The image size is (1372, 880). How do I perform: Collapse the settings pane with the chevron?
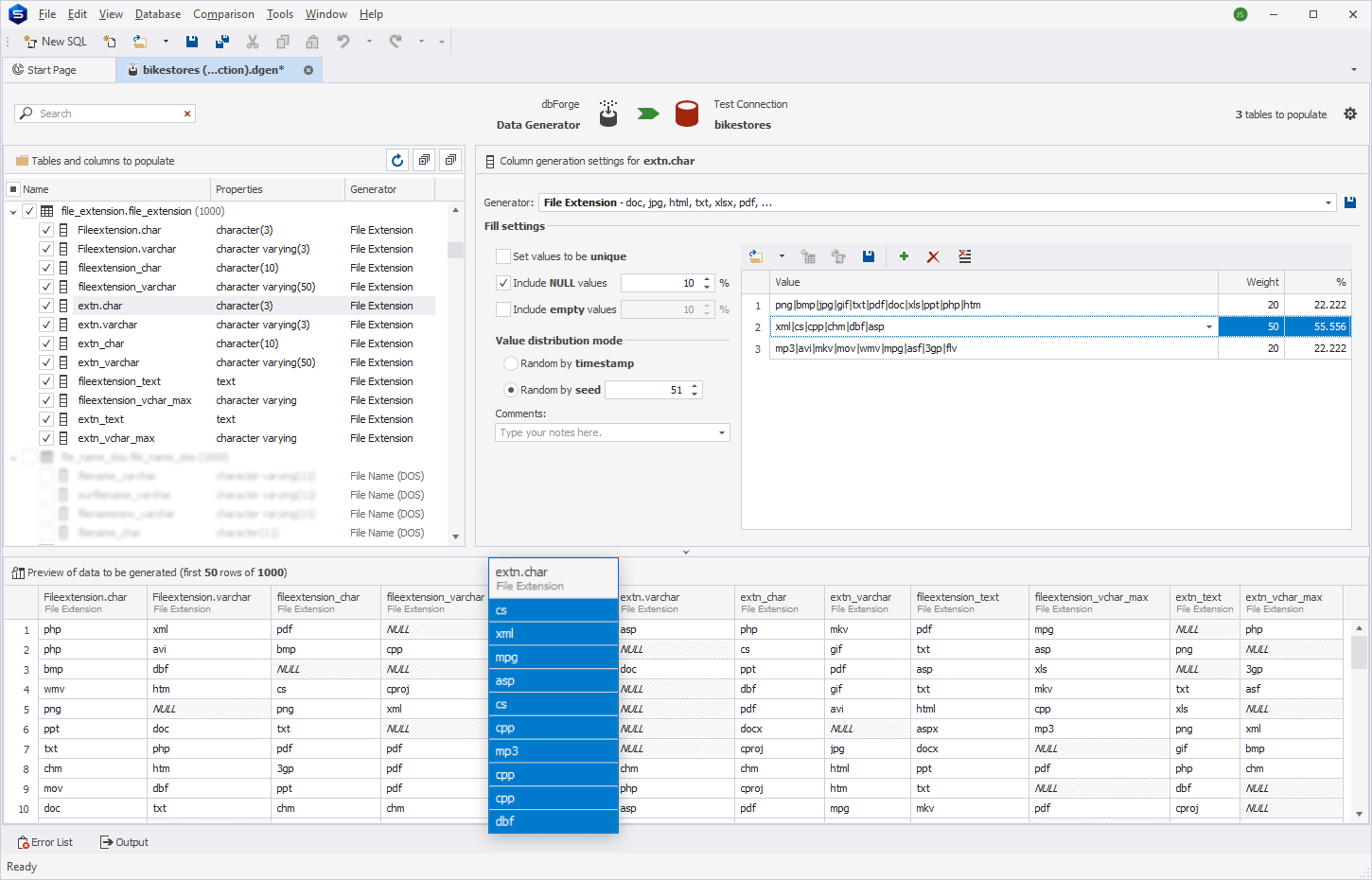point(686,552)
